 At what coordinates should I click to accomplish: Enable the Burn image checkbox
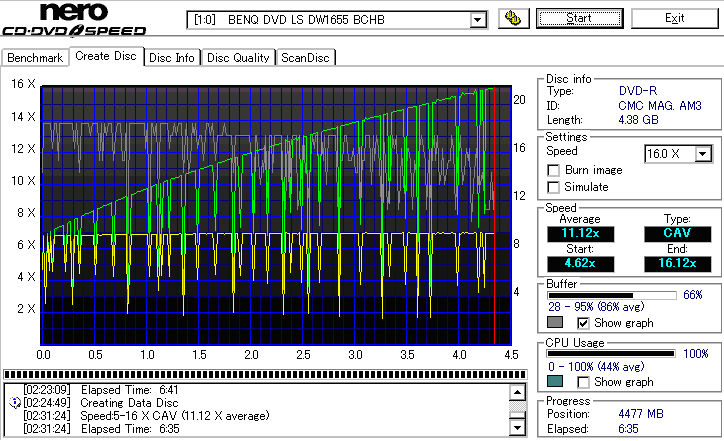tap(554, 170)
